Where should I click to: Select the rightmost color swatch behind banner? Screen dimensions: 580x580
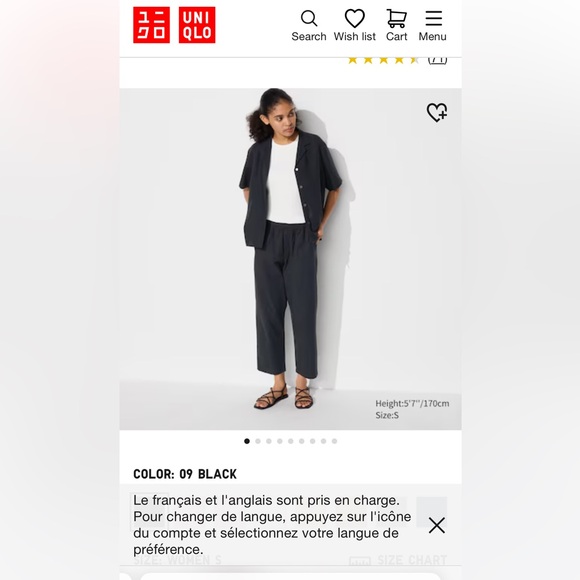(x=432, y=512)
